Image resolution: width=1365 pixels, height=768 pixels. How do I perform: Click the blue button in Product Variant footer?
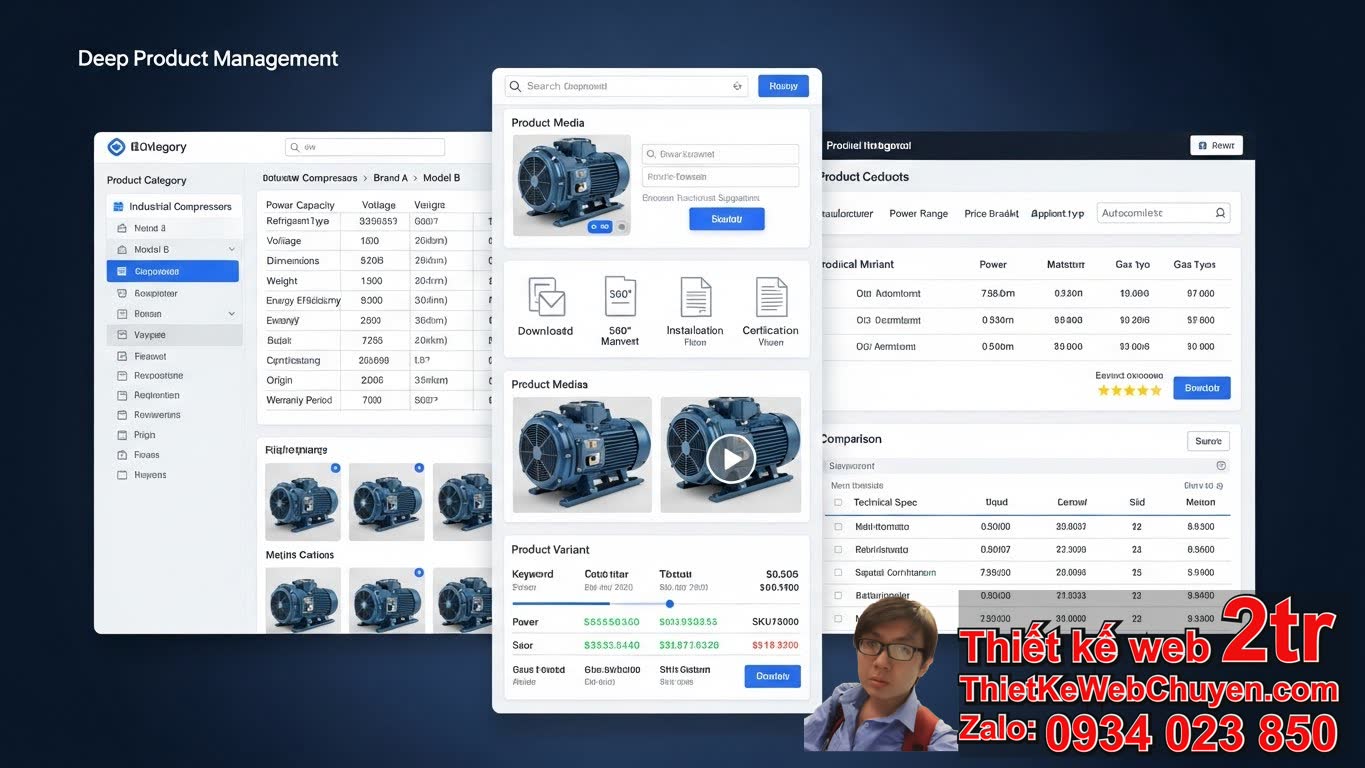pyautogui.click(x=773, y=676)
